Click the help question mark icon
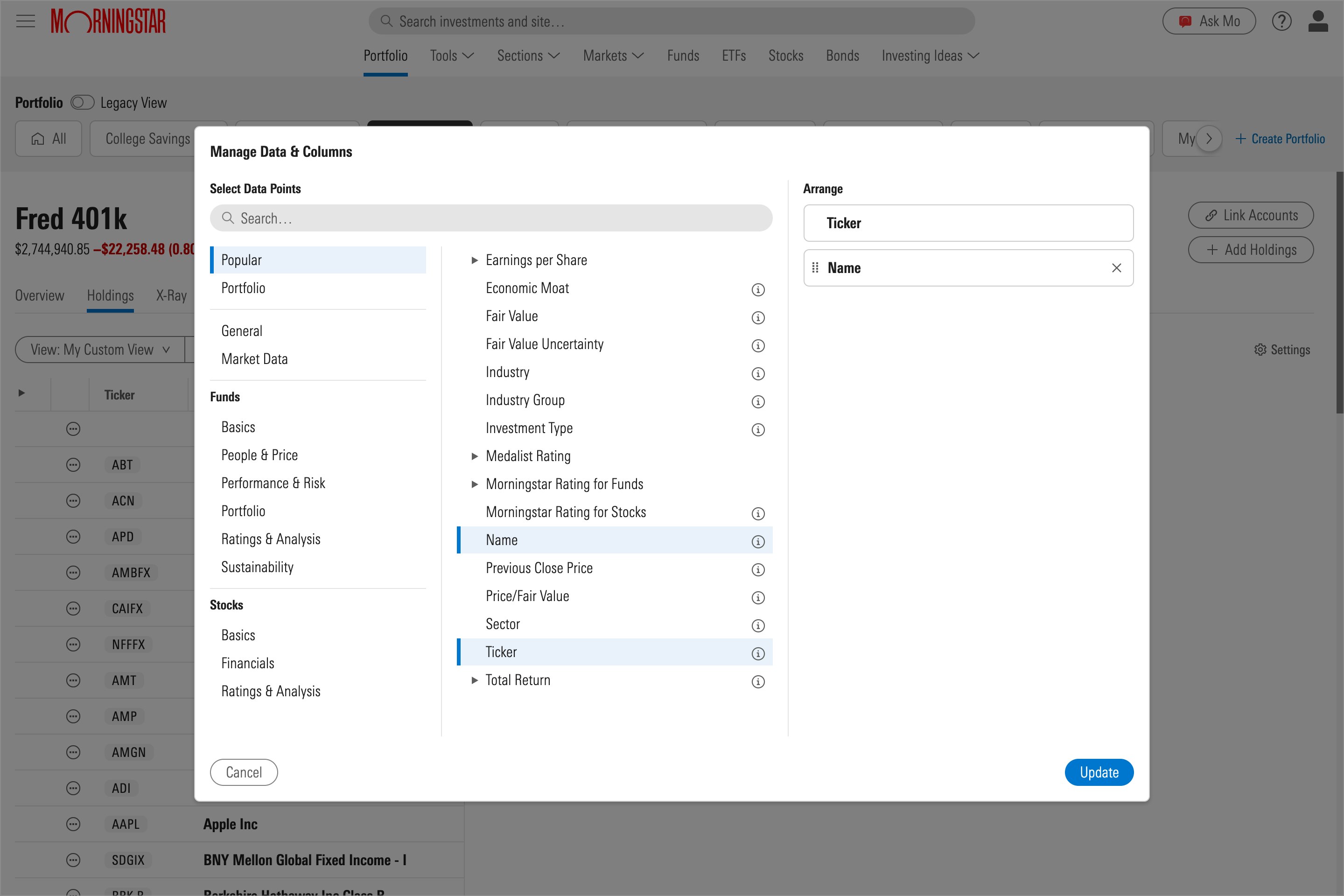The width and height of the screenshot is (1344, 896). pyautogui.click(x=1282, y=21)
